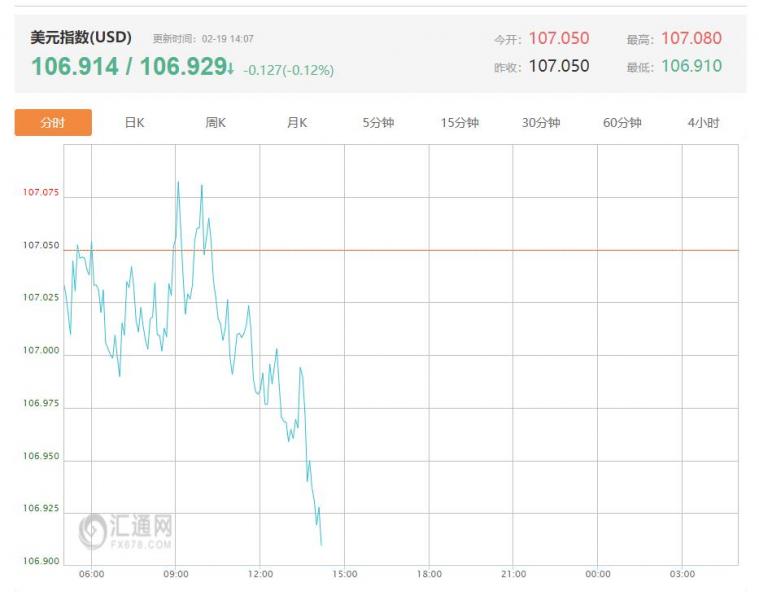Switch to the 5分钟 interval

coord(378,123)
